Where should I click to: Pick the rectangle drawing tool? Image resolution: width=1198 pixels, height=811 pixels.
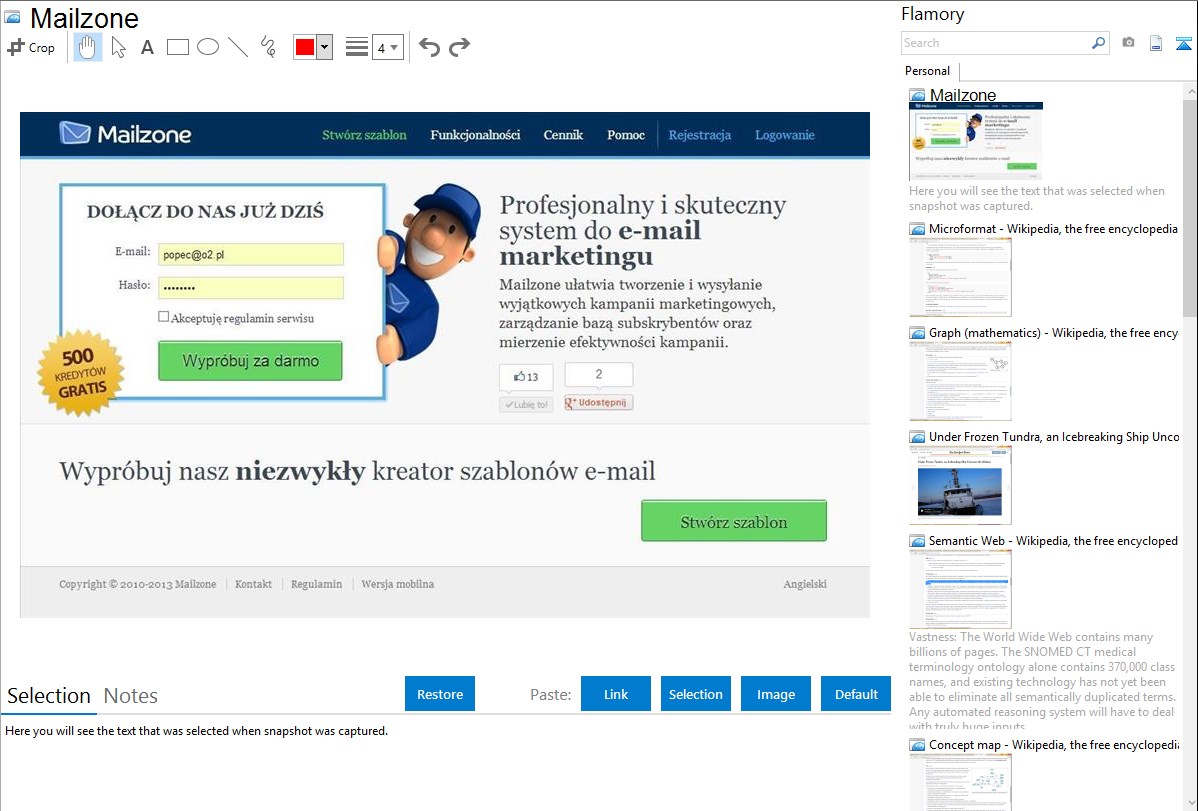pos(177,47)
